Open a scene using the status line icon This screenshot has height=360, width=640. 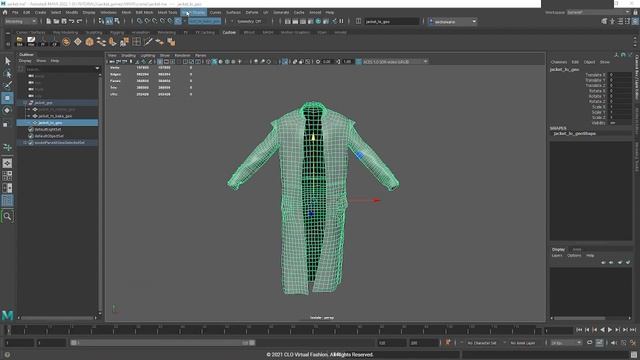(x=56, y=21)
